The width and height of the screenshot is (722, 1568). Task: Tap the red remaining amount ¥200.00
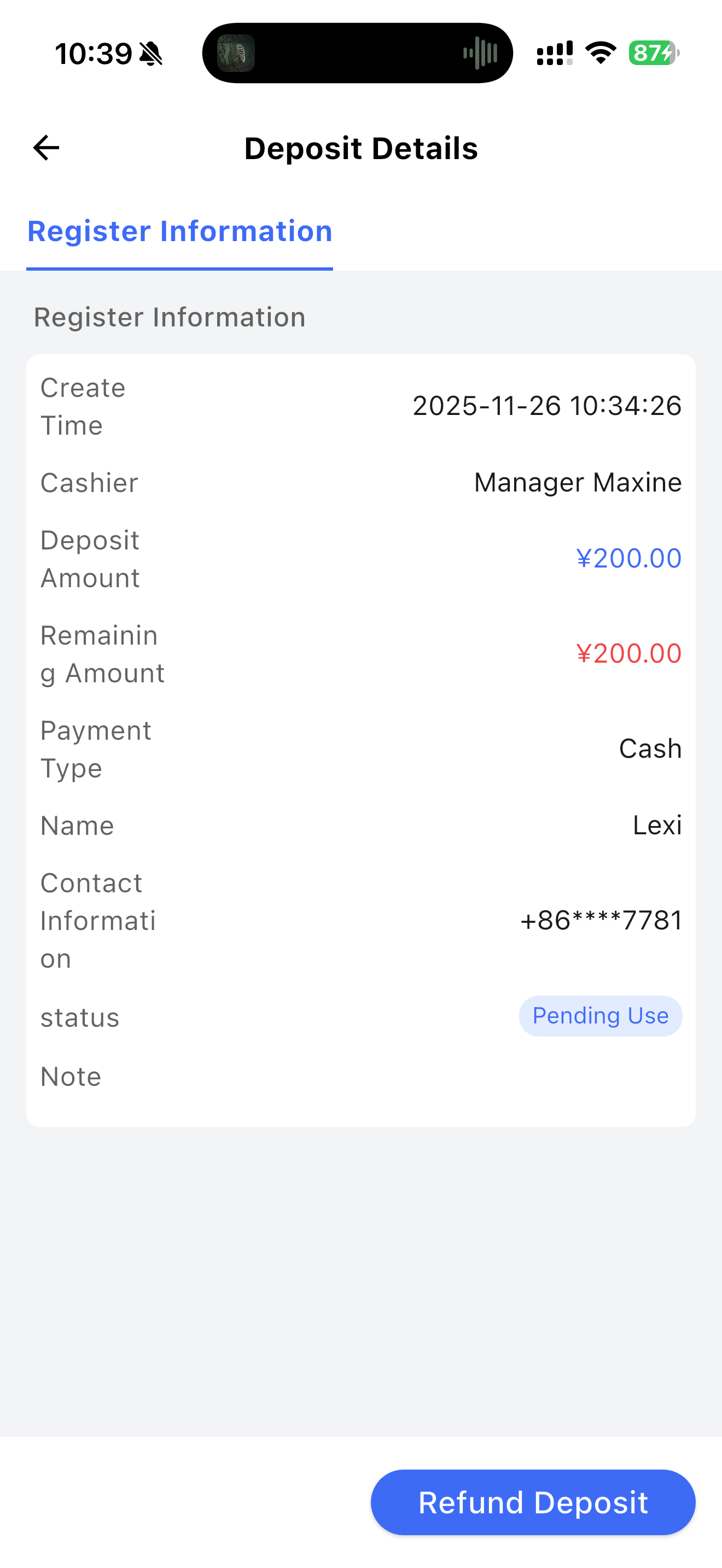point(628,653)
